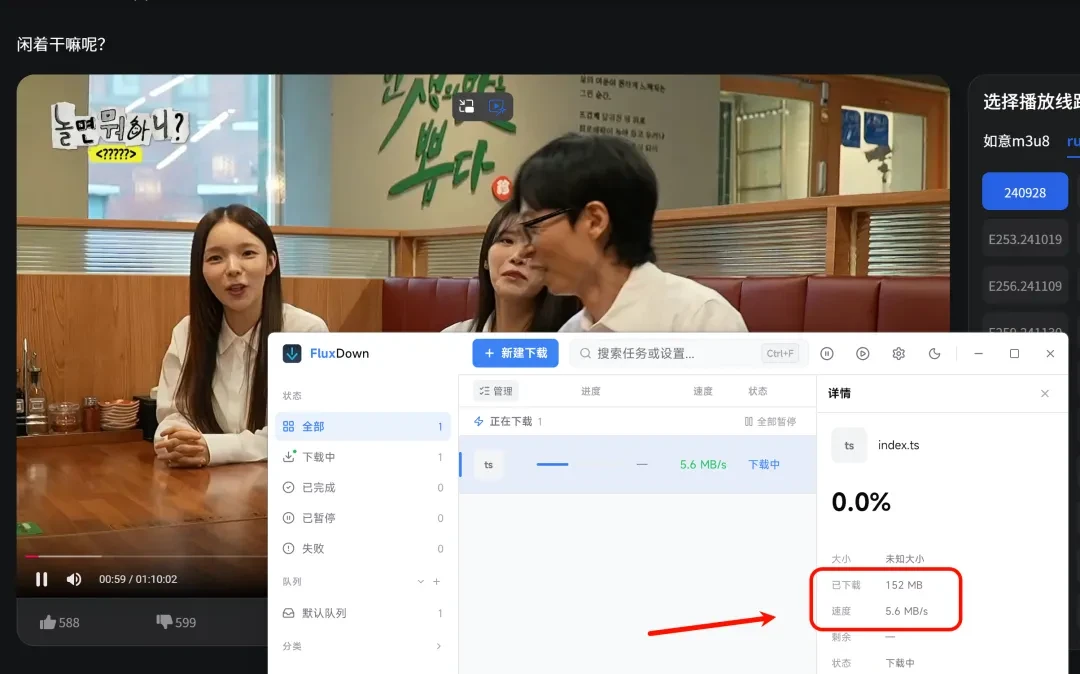The image size is (1080, 674).
Task: Select episode 240928 button
Action: point(1025,192)
